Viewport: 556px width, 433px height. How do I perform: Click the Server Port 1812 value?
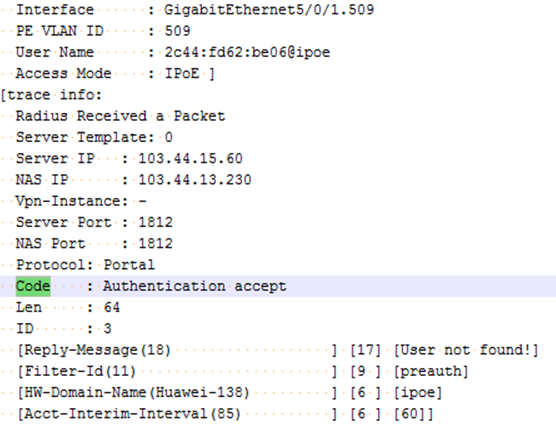pos(156,222)
